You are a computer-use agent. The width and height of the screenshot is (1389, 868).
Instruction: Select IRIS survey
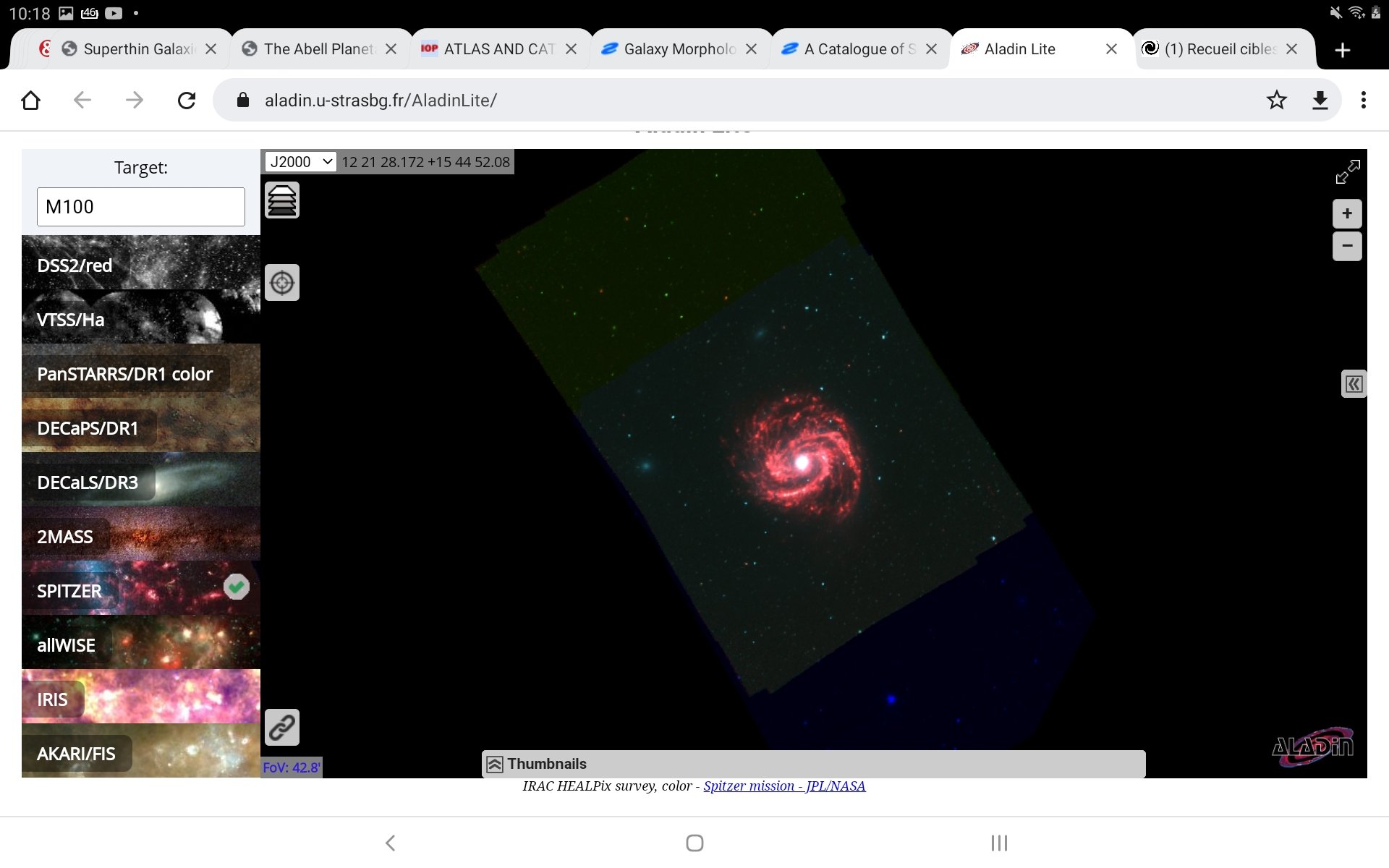coord(141,697)
